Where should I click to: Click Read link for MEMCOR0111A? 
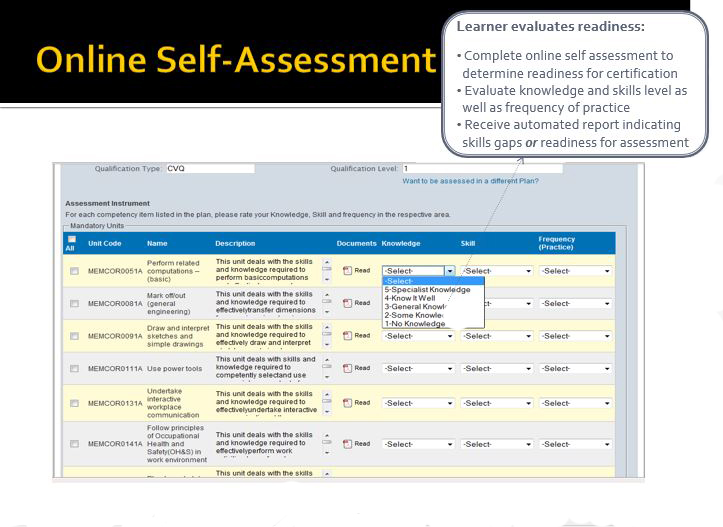click(362, 368)
